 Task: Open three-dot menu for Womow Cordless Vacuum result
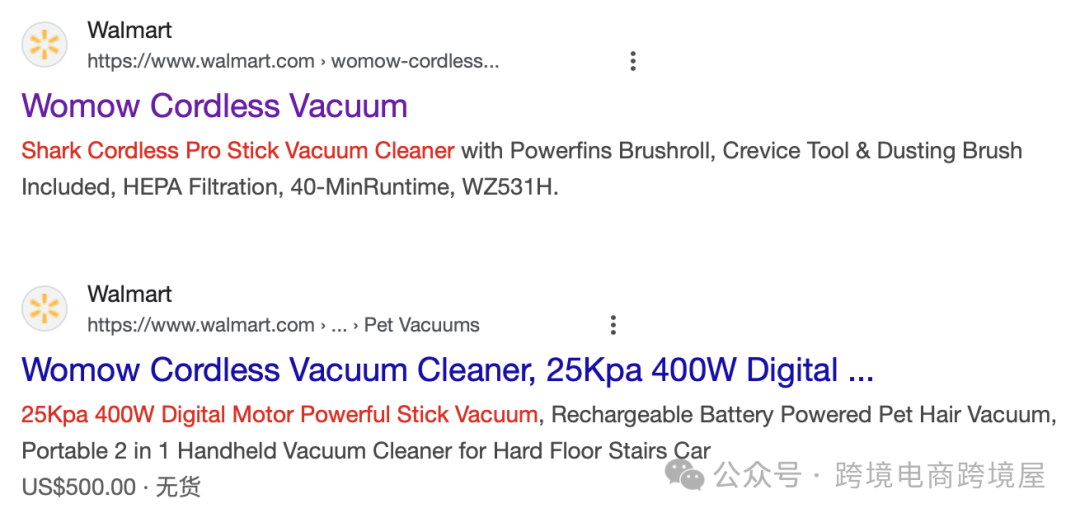click(x=632, y=61)
